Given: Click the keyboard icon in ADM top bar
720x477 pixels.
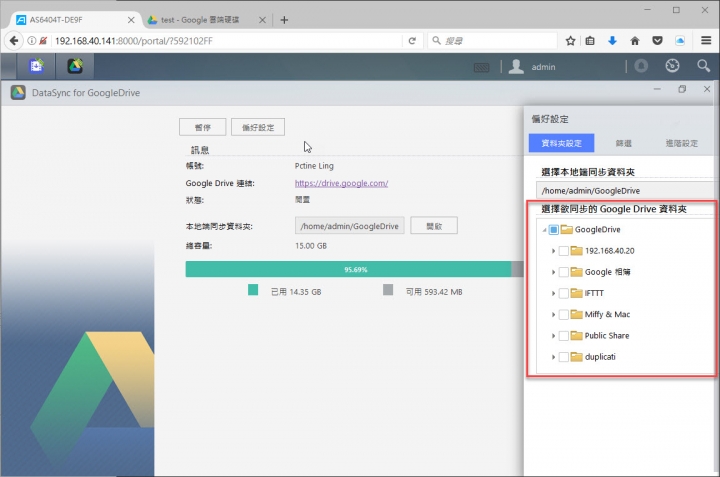Looking at the screenshot, I should (x=481, y=68).
